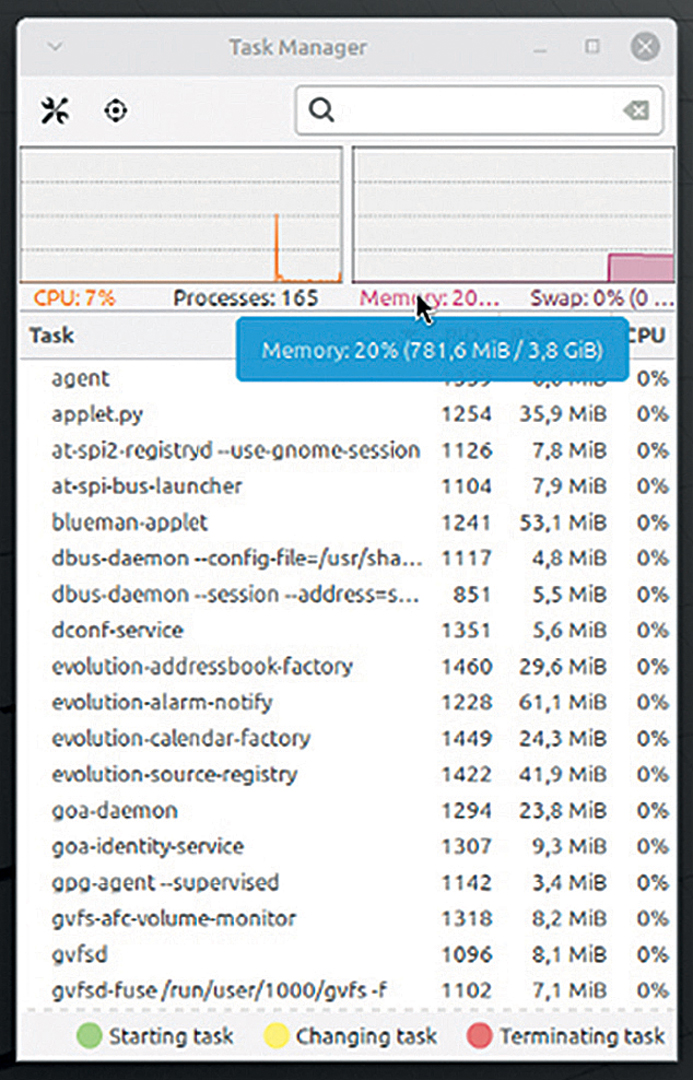Sort processes by the Task column header
693x1080 pixels.
pos(52,335)
